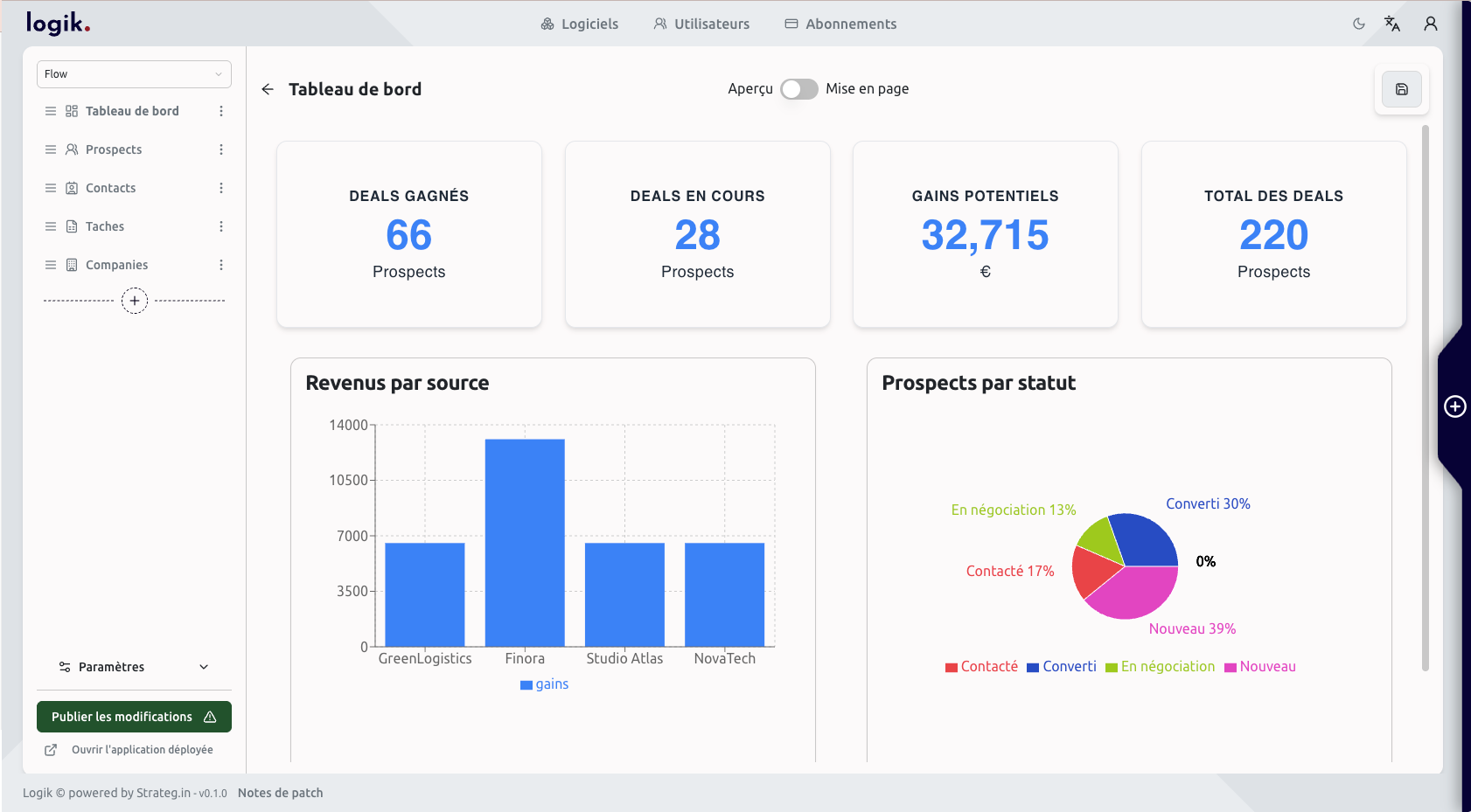
Task: Open the Abonnements tab
Action: click(840, 24)
